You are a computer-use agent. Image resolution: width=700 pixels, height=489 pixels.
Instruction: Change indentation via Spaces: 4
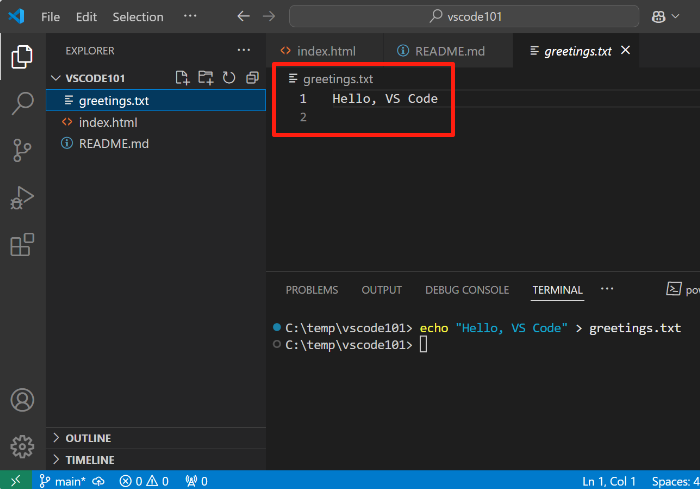pos(675,481)
